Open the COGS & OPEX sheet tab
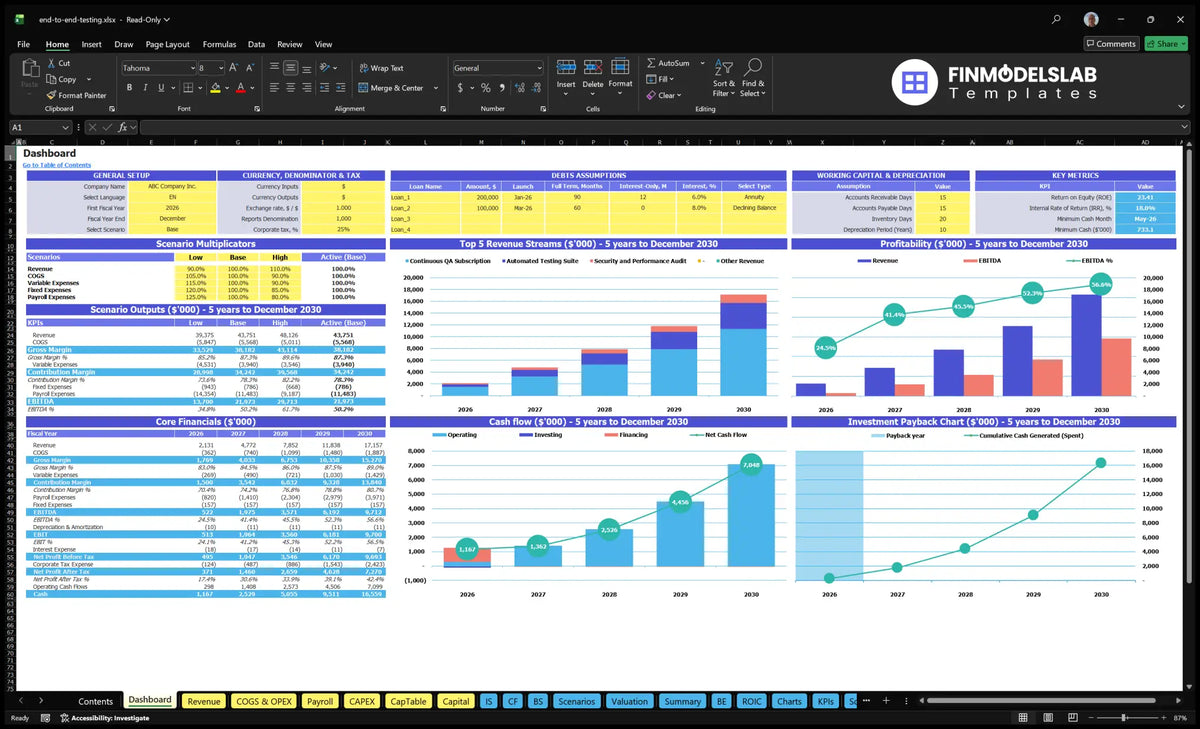The image size is (1200, 729). pos(263,701)
